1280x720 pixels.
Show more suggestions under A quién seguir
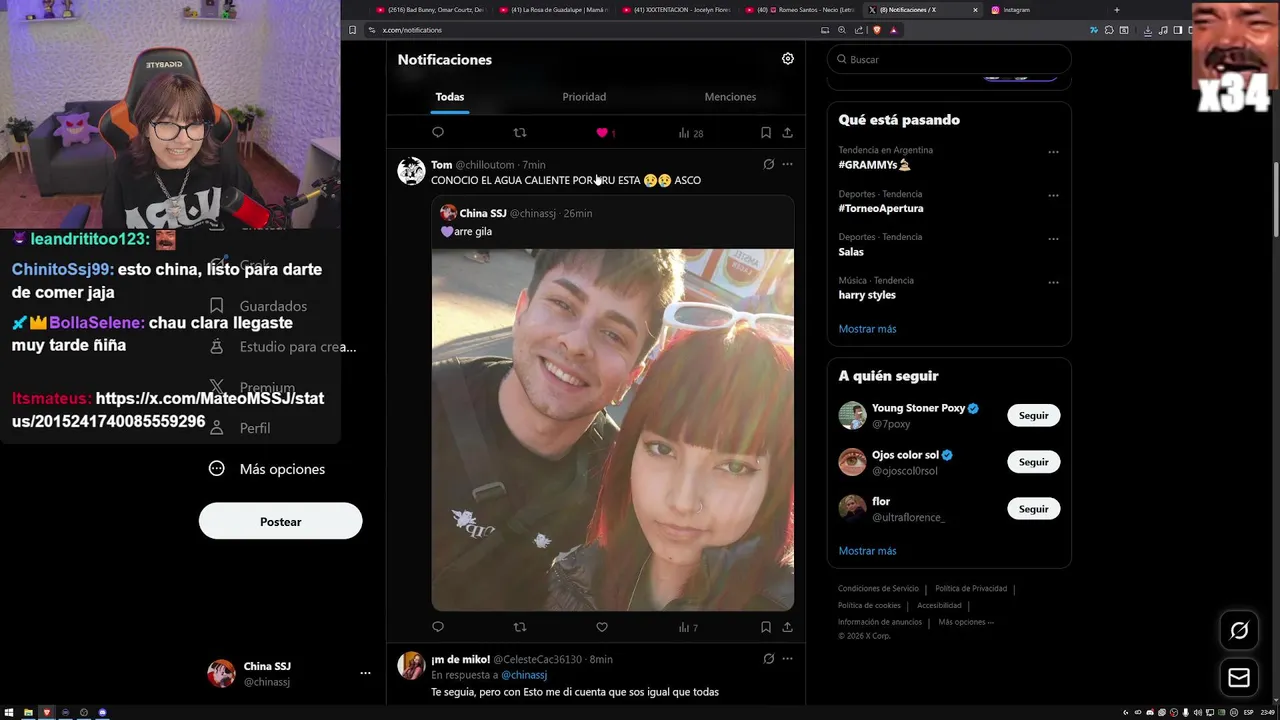(x=867, y=551)
